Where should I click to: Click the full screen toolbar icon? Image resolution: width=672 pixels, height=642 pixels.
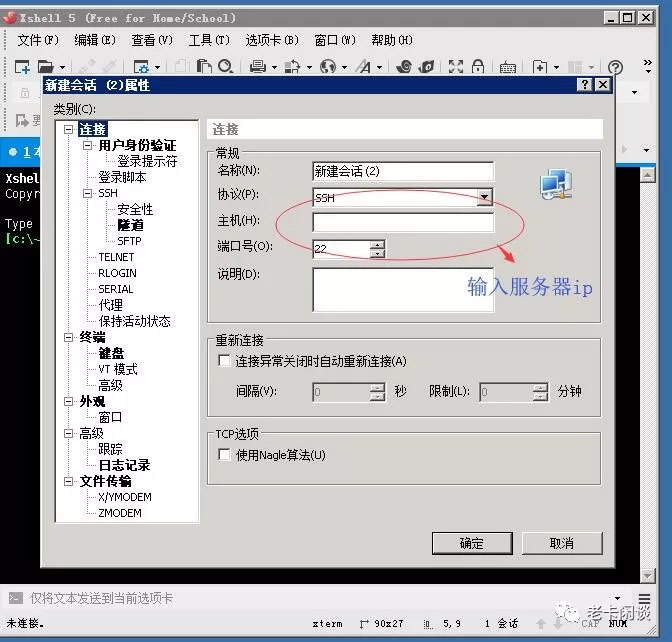click(x=456, y=66)
